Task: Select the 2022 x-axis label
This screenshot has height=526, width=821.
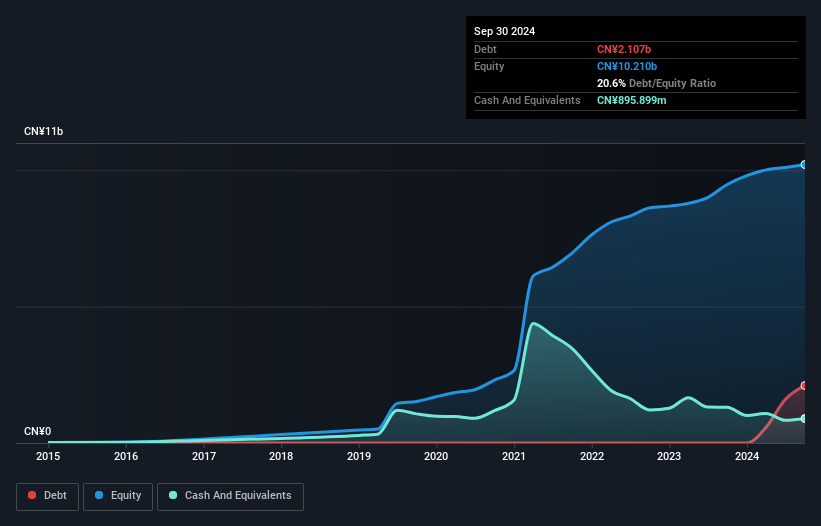Action: click(592, 456)
